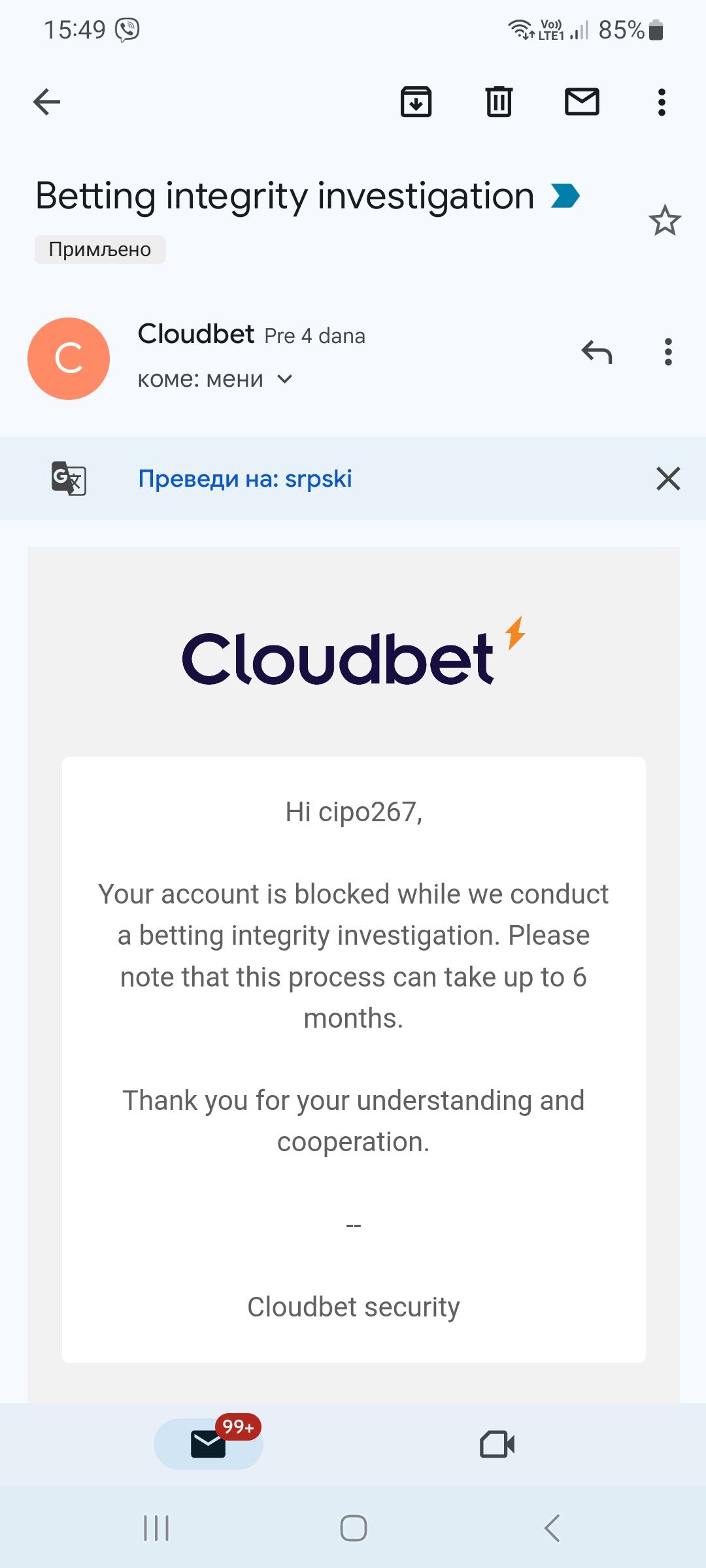Go back using the top arrow
The image size is (706, 1568).
47,102
